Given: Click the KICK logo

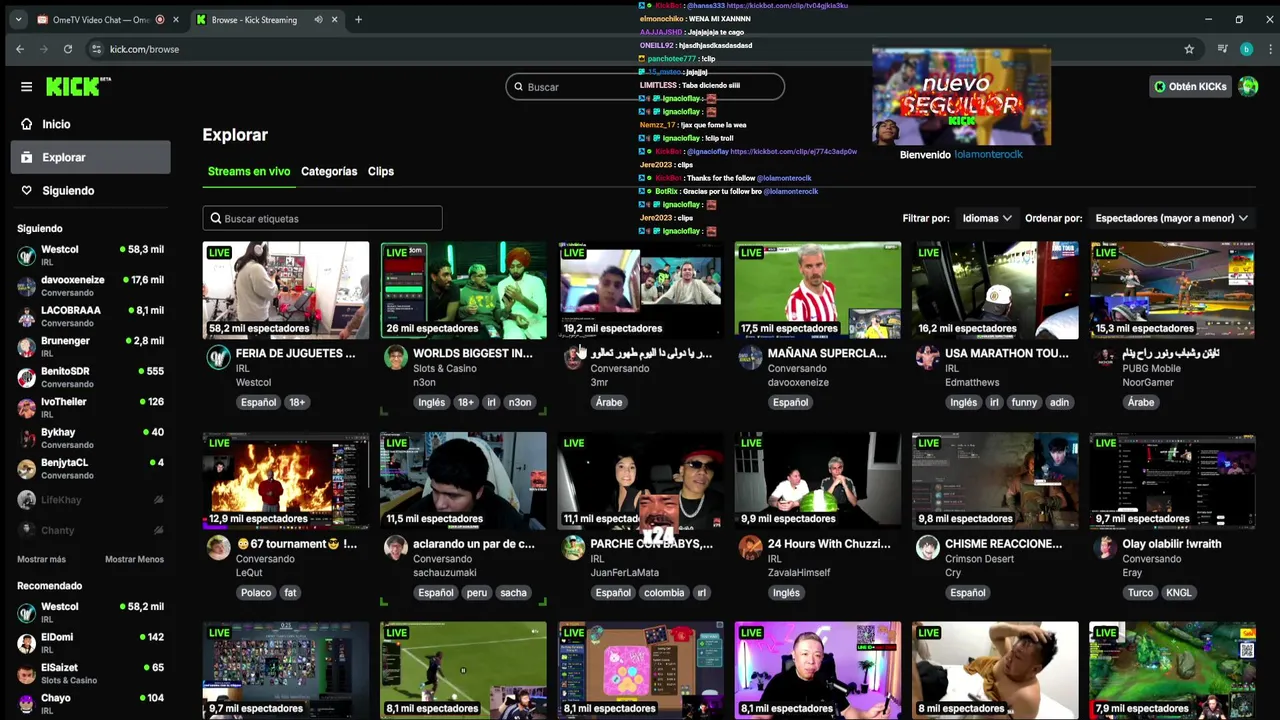Looking at the screenshot, I should click(78, 87).
